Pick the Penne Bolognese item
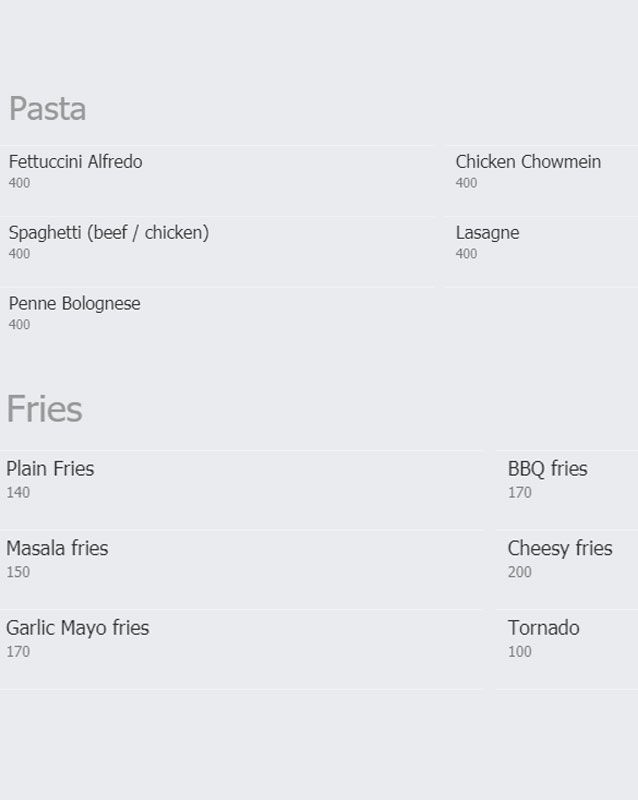Viewport: 638px width, 800px height. click(74, 304)
